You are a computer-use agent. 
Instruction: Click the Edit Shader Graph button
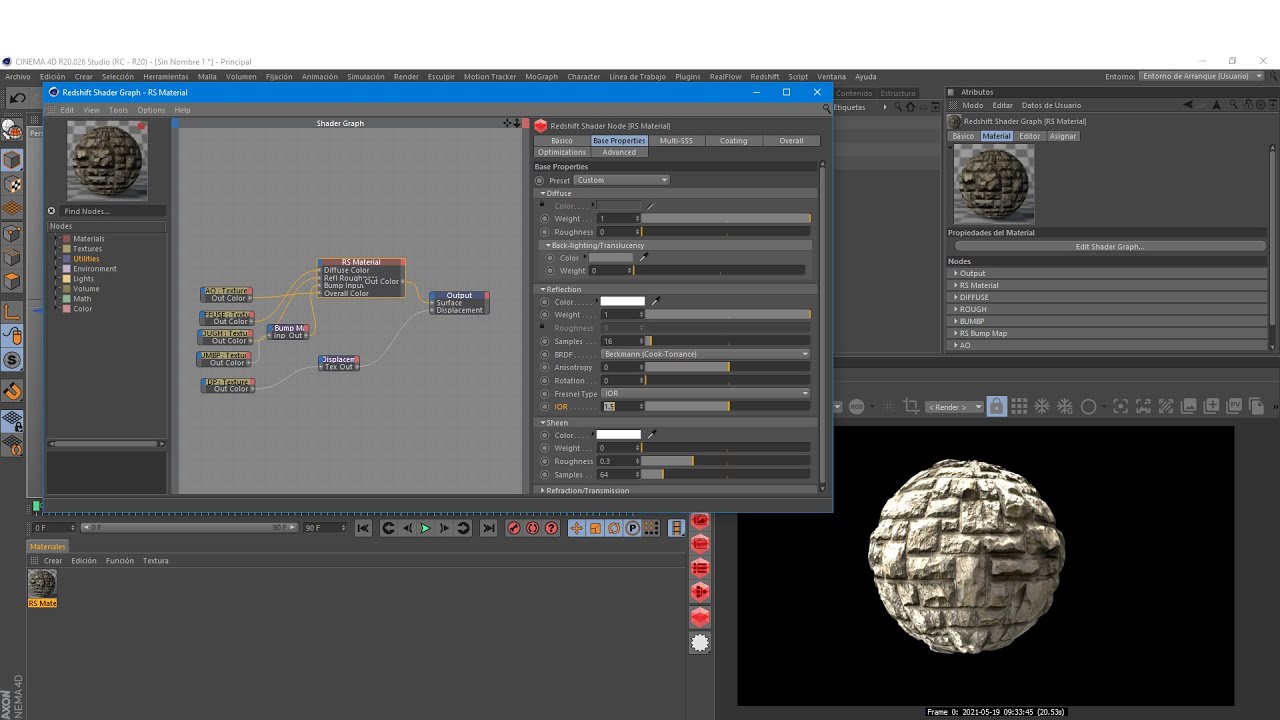[1110, 246]
